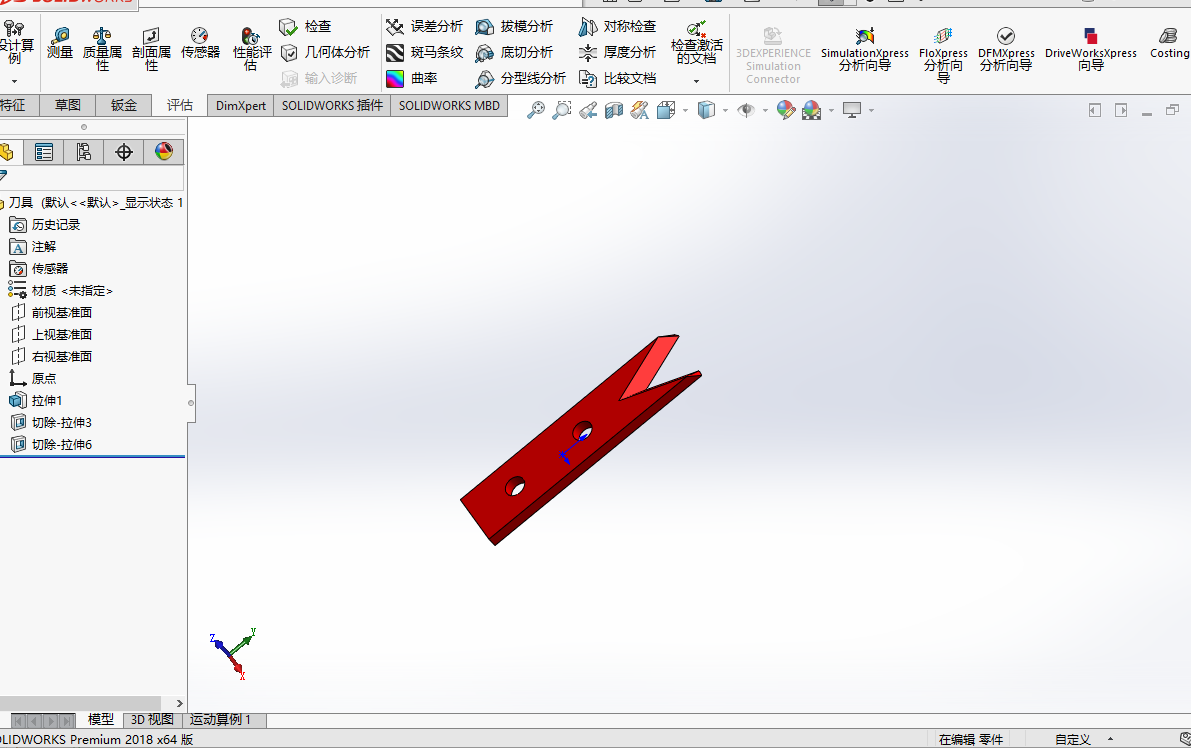The image size is (1191, 748).
Task: Select the 评估 tab
Action: pos(180,106)
